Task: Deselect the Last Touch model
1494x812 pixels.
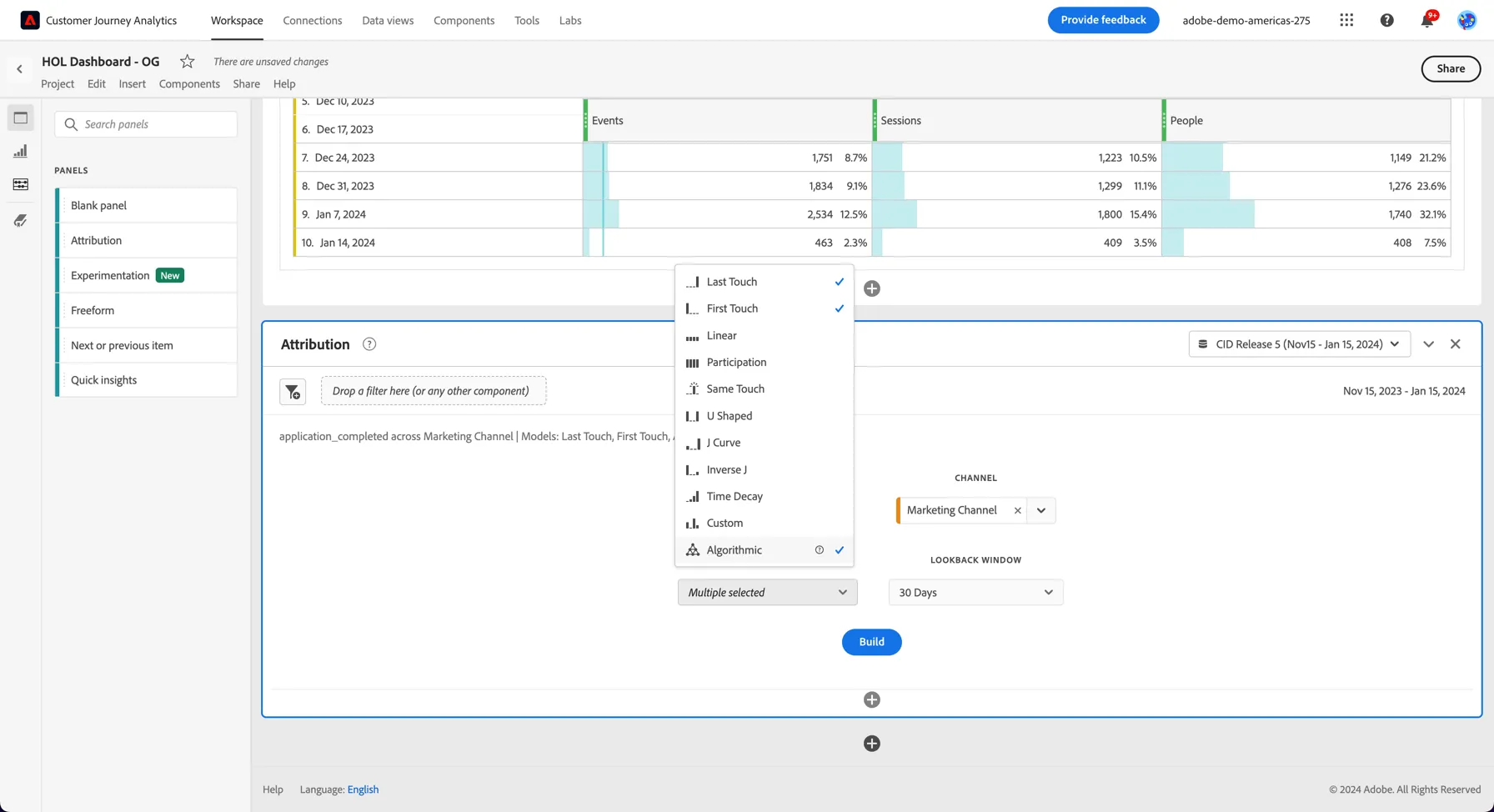Action: (x=765, y=282)
